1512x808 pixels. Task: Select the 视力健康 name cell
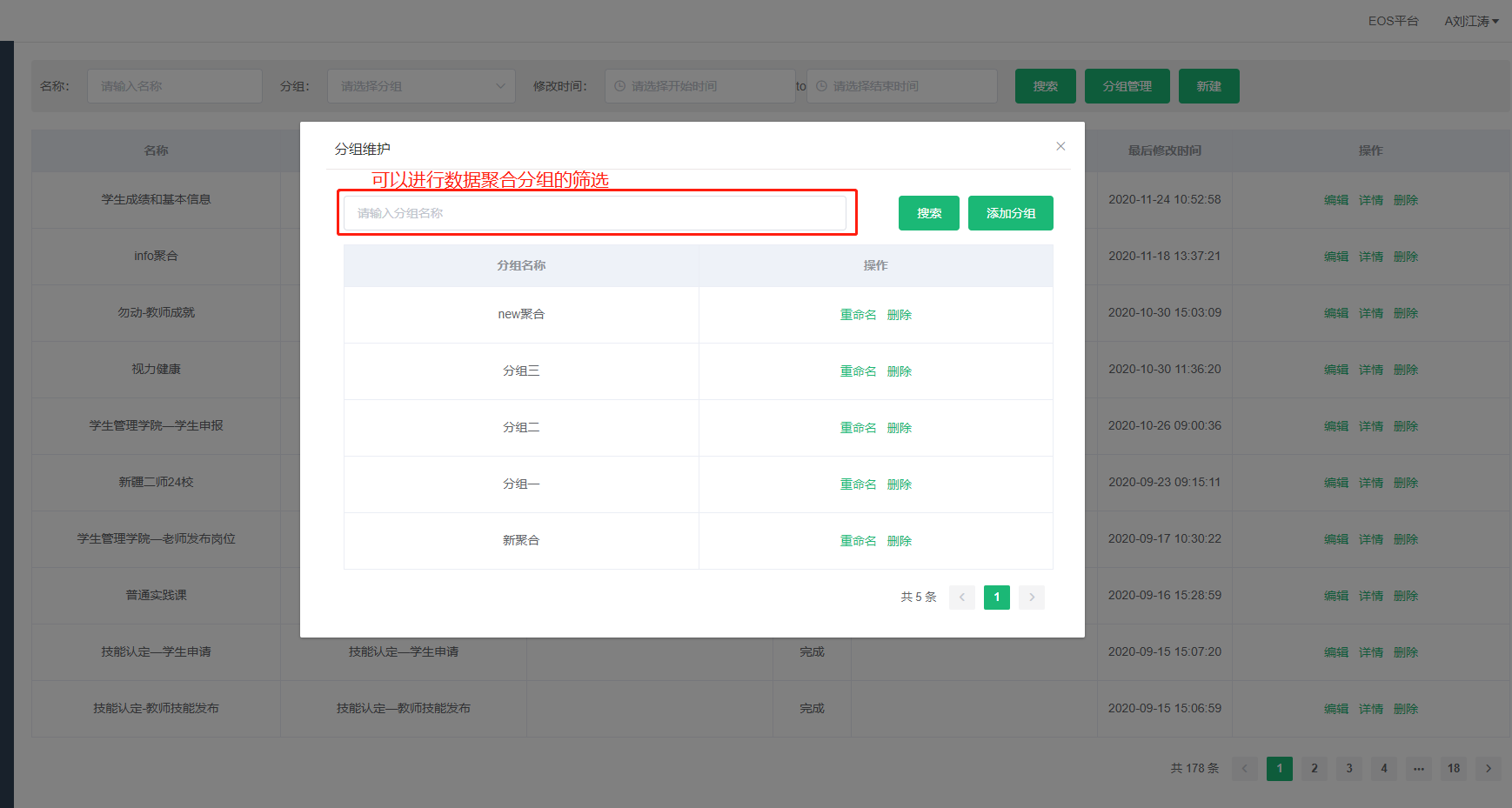(x=156, y=370)
